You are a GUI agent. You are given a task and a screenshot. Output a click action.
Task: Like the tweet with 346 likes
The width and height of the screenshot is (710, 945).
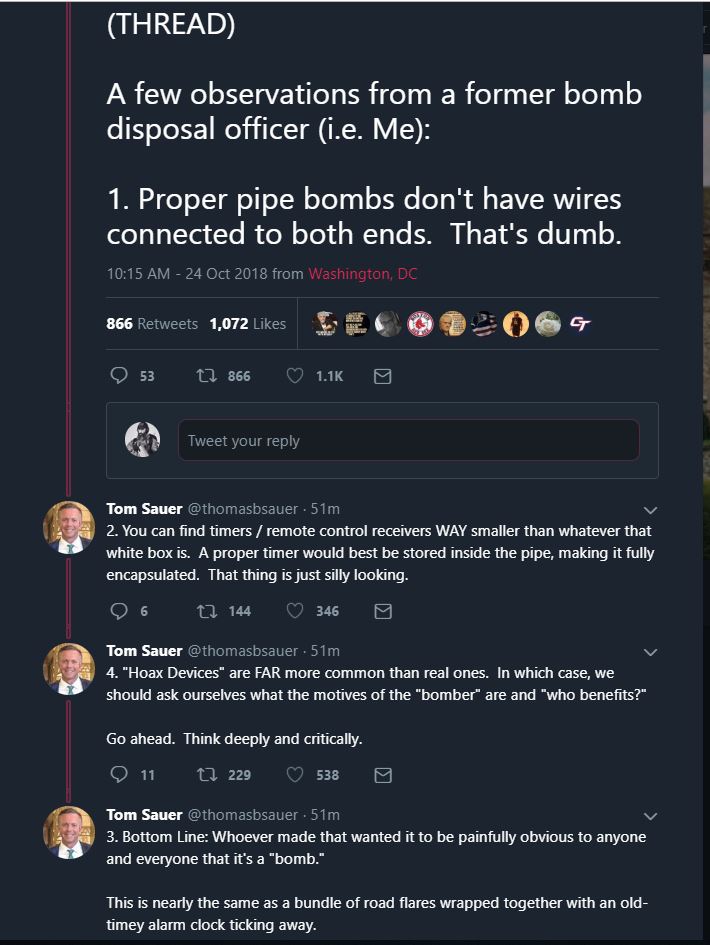point(295,611)
